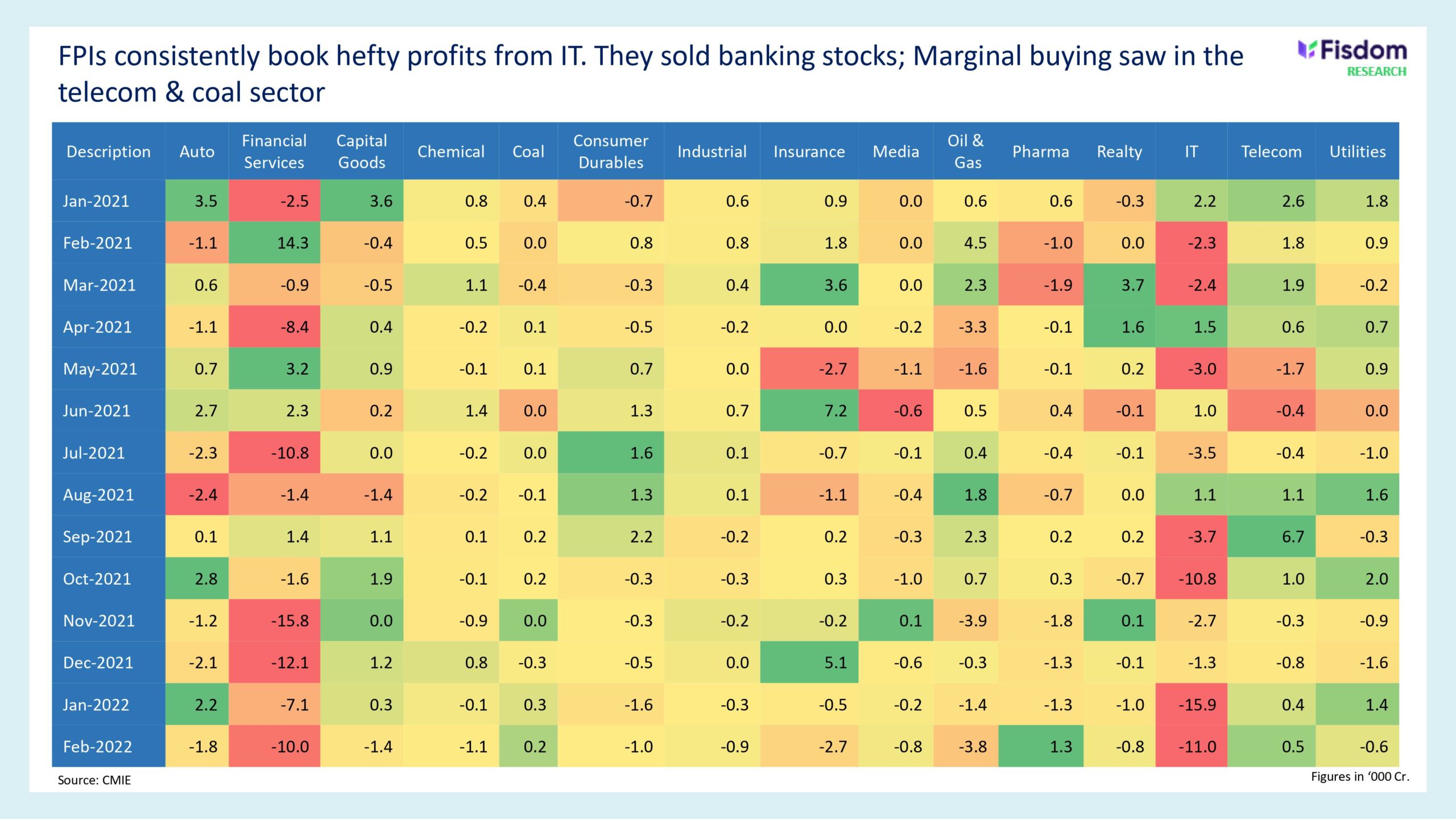
Task: Click the Consumer Durables column header
Action: pyautogui.click(x=610, y=151)
